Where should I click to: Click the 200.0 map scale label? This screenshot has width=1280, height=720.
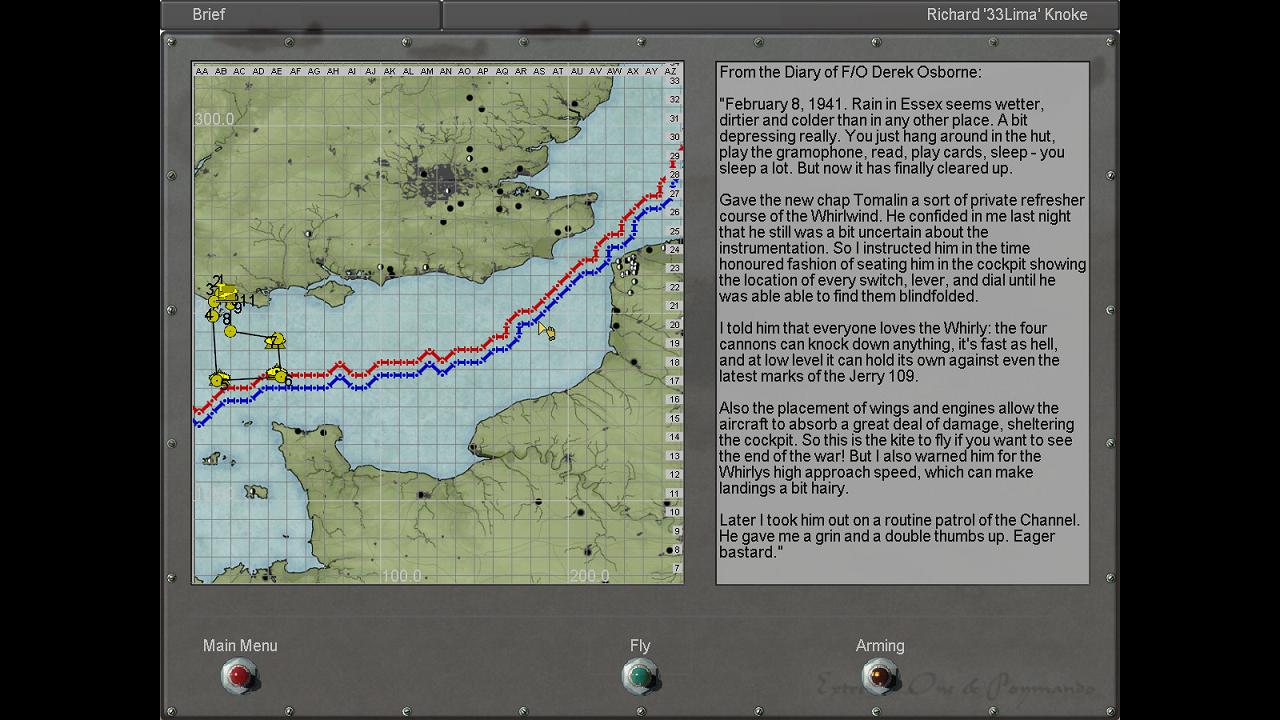click(589, 575)
